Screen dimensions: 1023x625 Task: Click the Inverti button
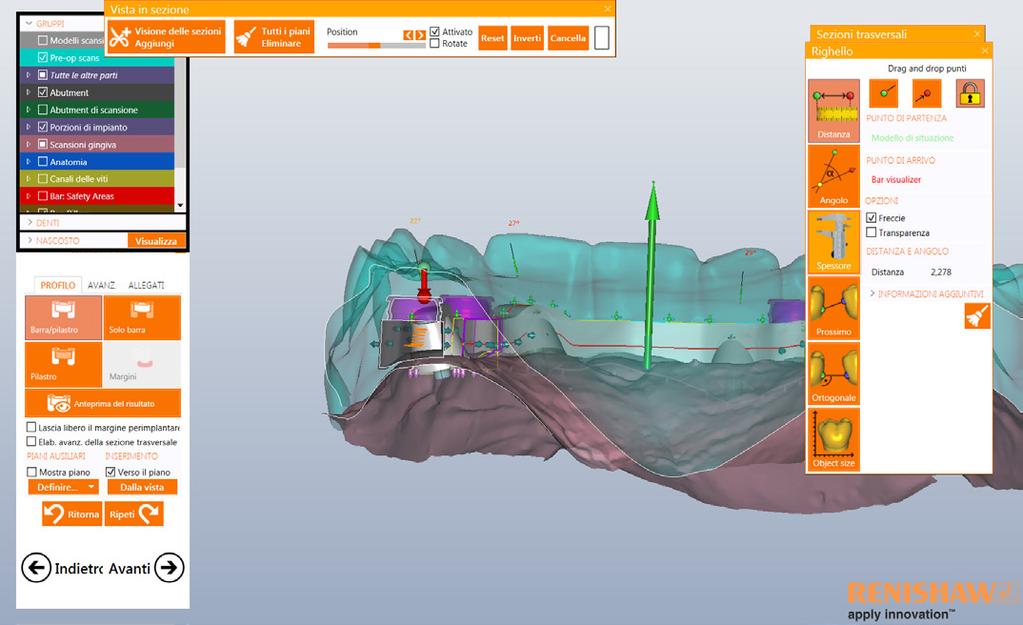point(527,38)
